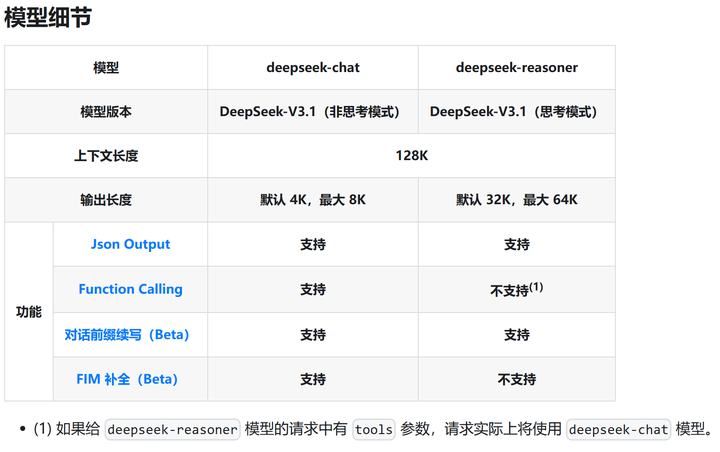Screen dimensions: 720x452
Task: Click the 模型版本 row label
Action: point(106,112)
